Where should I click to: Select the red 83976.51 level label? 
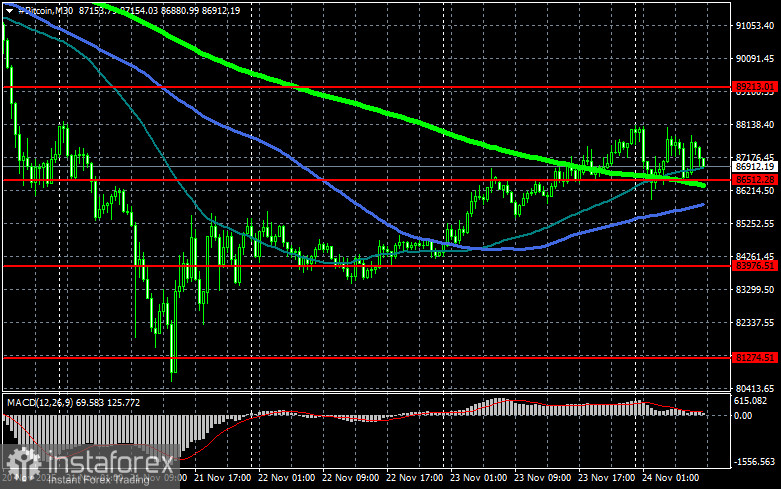755,266
